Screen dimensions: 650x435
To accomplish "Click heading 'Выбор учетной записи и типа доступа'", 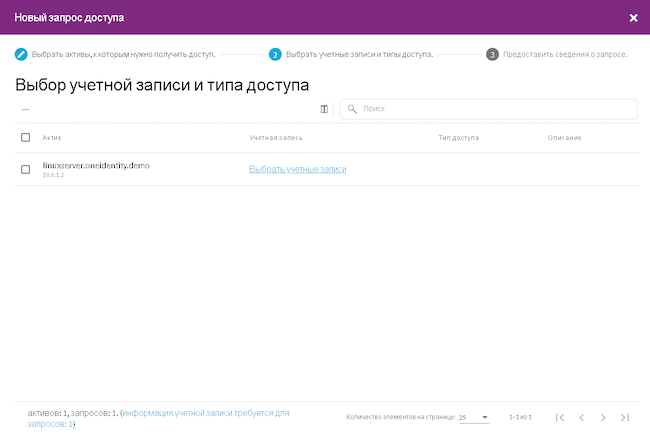I will (x=162, y=85).
